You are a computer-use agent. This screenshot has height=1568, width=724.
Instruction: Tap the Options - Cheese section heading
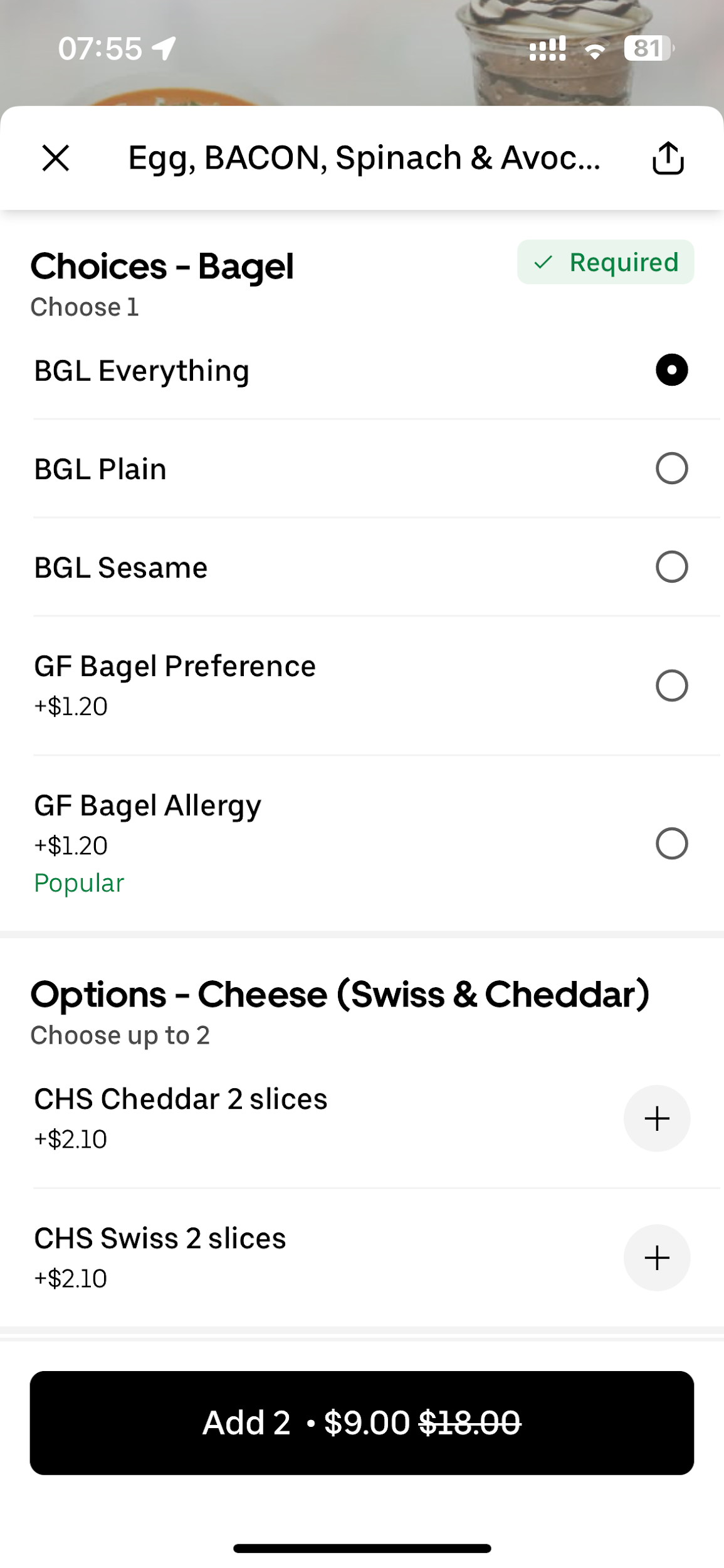click(340, 994)
